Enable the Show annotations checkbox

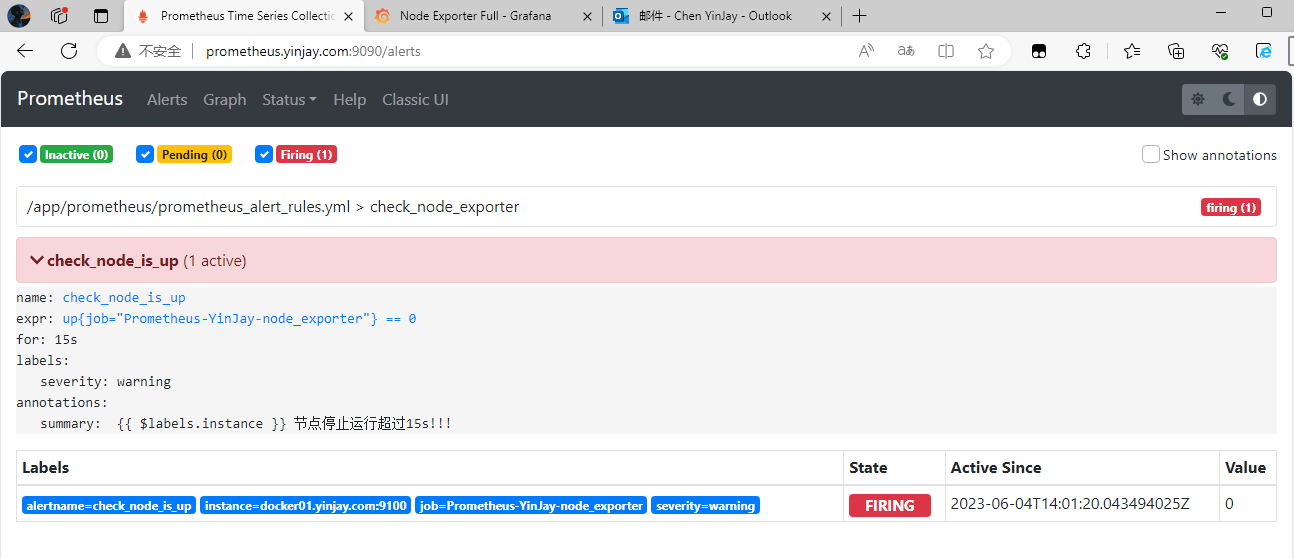pos(1151,154)
